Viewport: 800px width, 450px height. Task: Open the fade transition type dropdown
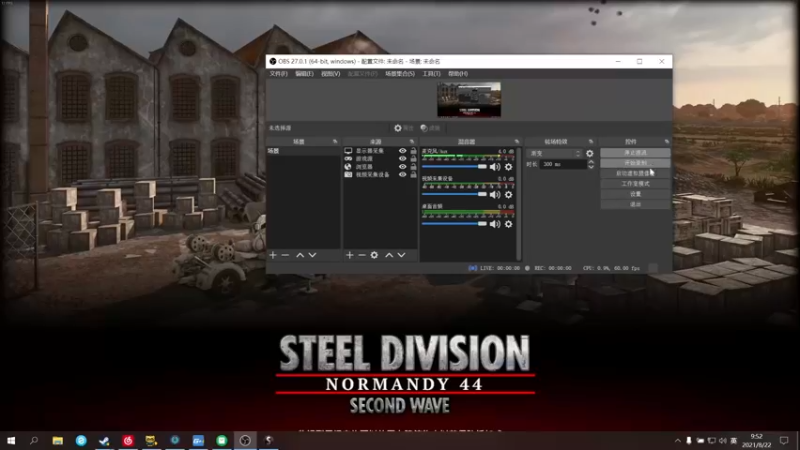[555, 153]
